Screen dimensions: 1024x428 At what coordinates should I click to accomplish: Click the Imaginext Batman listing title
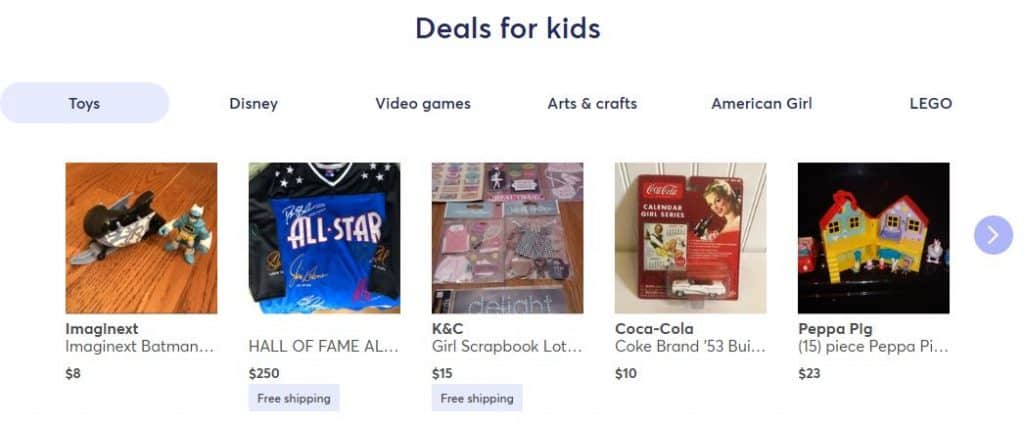tap(140, 346)
